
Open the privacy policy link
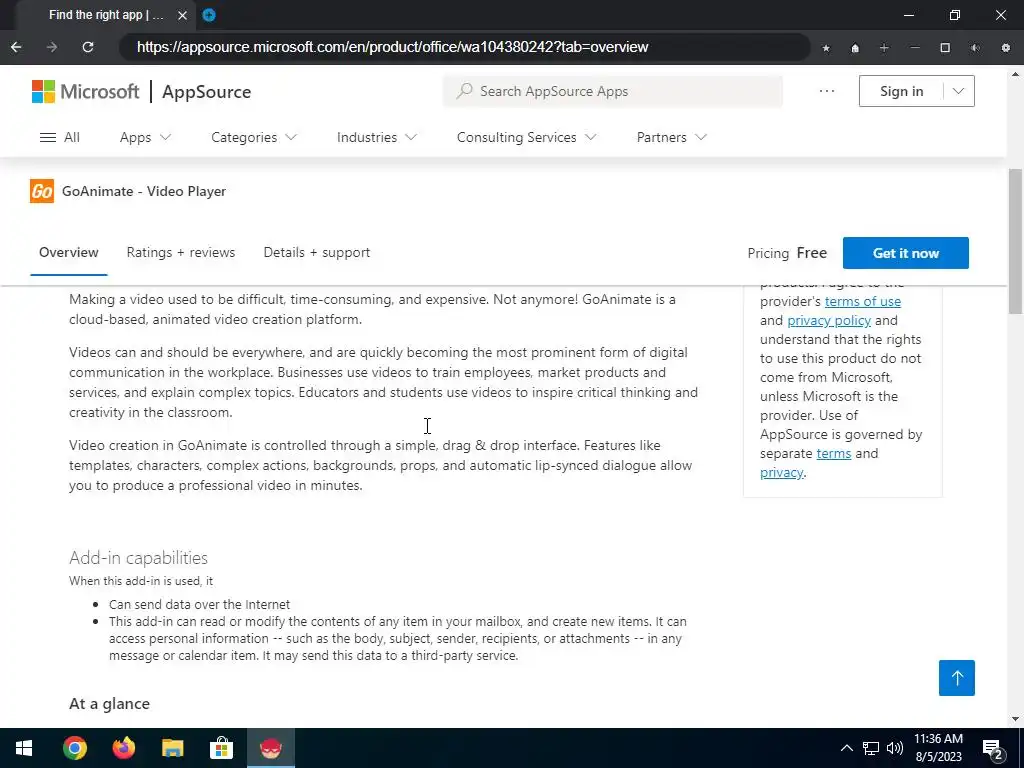point(829,320)
